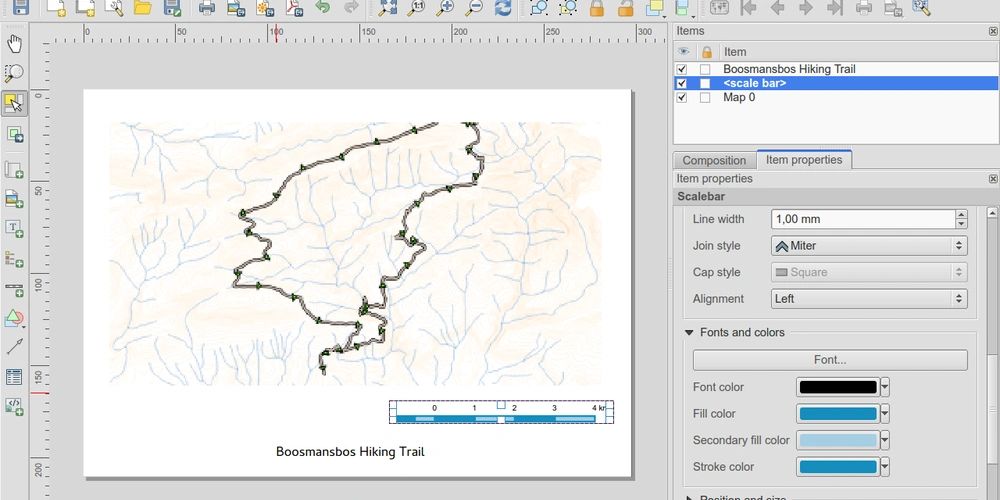
Task: Open the Secondary fill color dropdown arrow
Action: point(885,440)
